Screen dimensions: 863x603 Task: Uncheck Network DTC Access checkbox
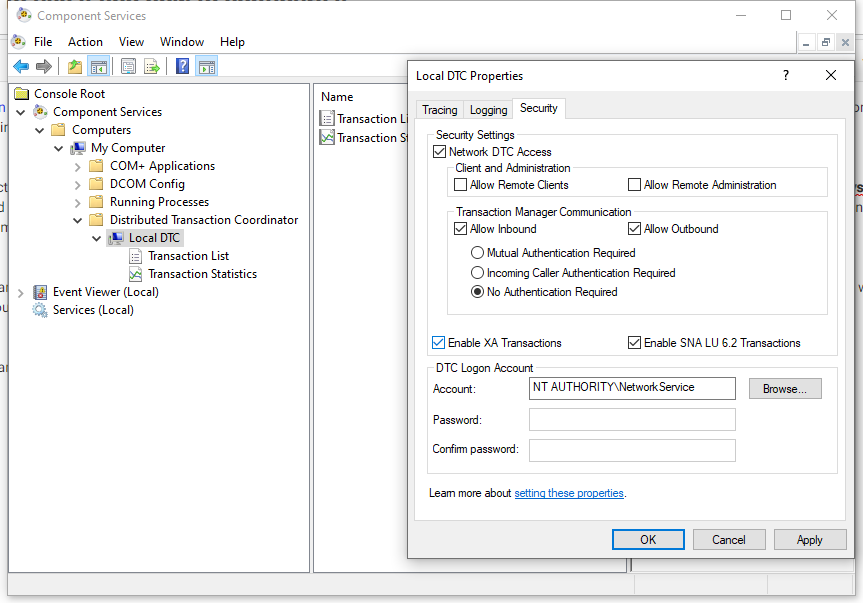pyautogui.click(x=439, y=152)
